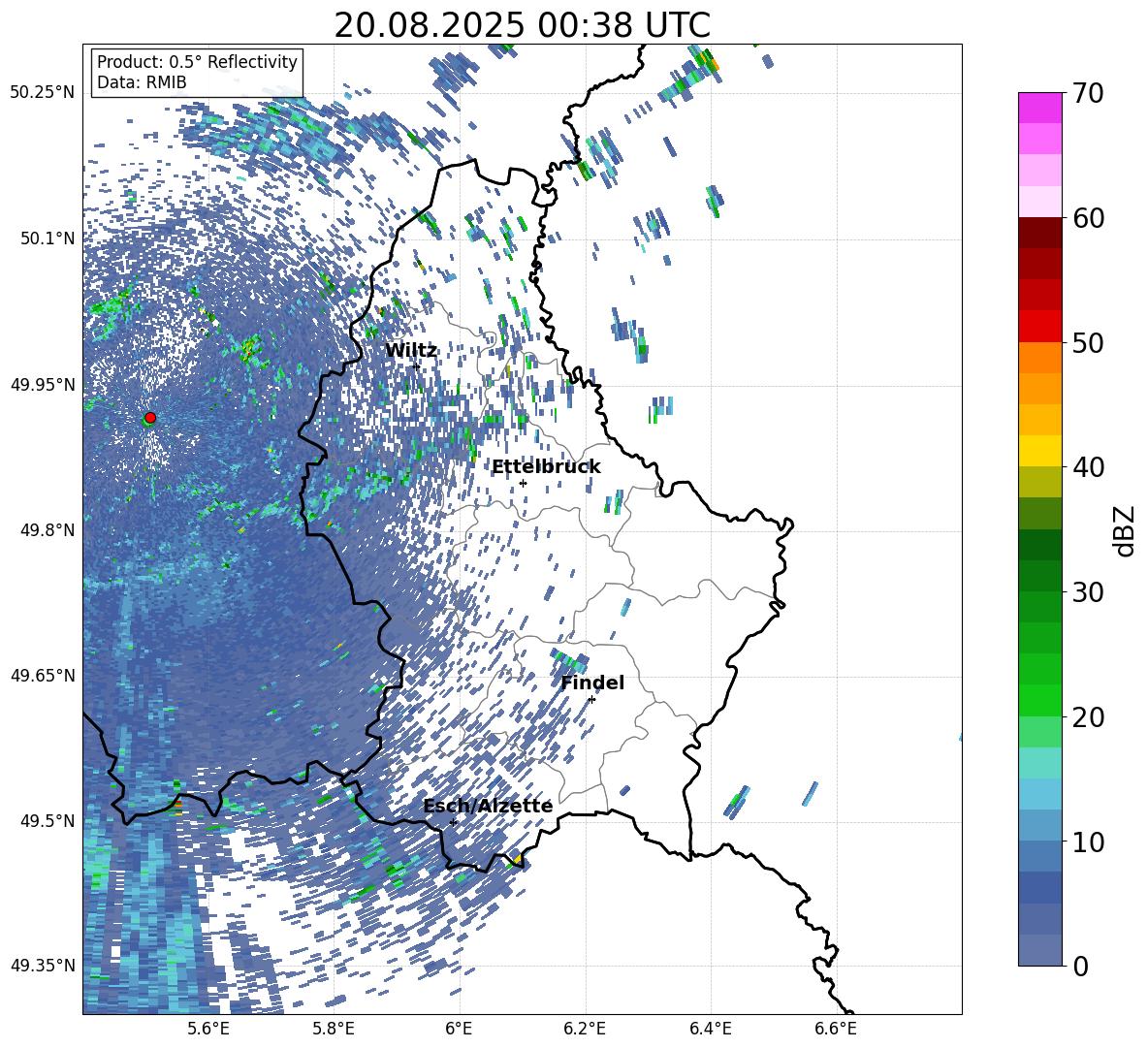1148x1048 pixels.
Task: Click the Wiltz location cross marker
Action: (x=417, y=366)
